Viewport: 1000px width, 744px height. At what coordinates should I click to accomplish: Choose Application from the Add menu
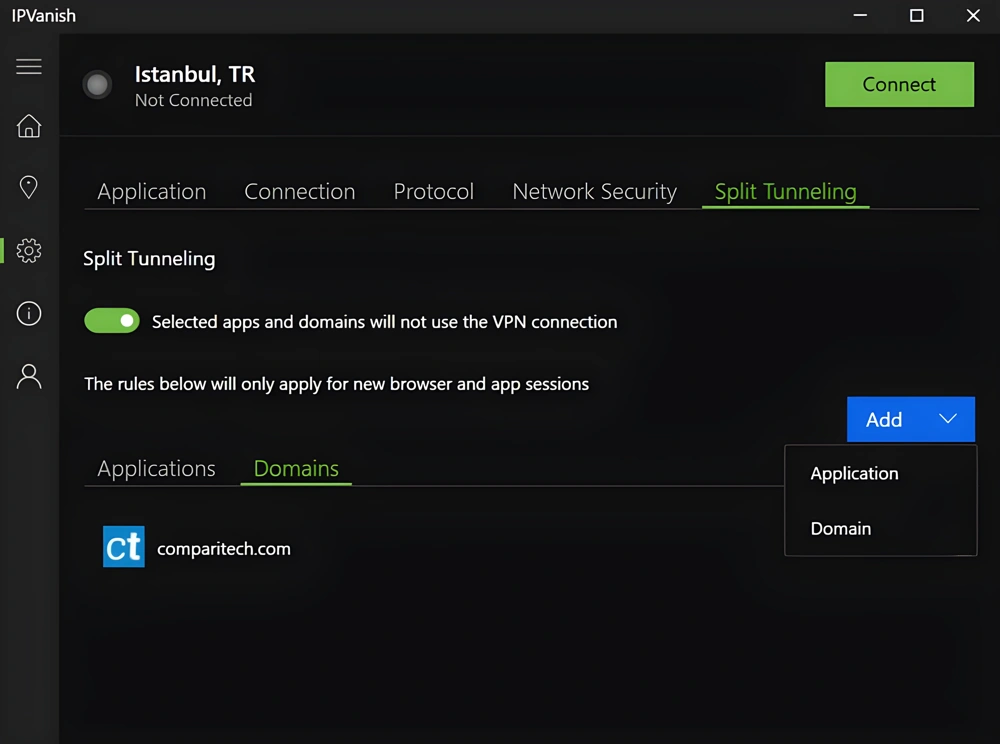880,474
